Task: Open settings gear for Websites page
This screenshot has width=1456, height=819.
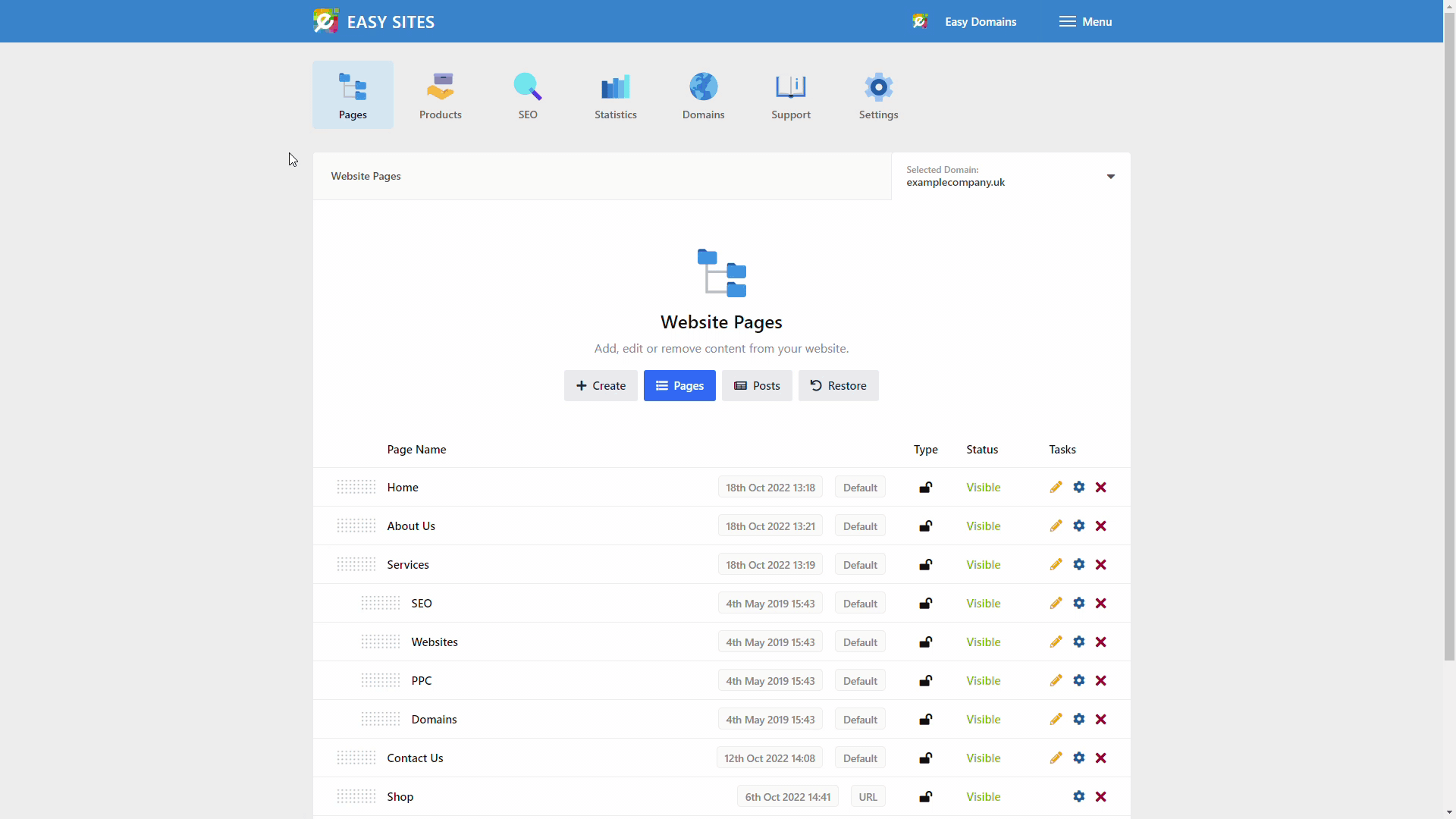Action: click(1078, 642)
